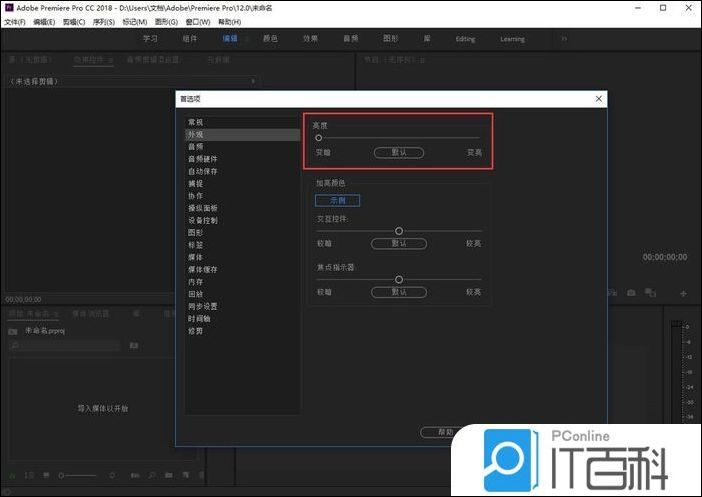Reset 焦点指示器 with its 默认 button
The width and height of the screenshot is (702, 497).
pyautogui.click(x=399, y=292)
